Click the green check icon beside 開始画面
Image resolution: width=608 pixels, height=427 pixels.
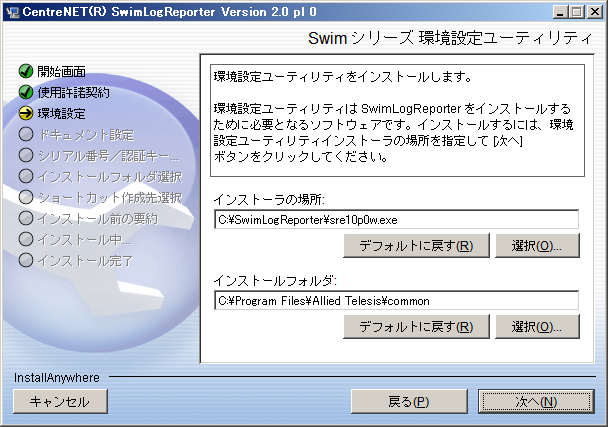(26, 71)
